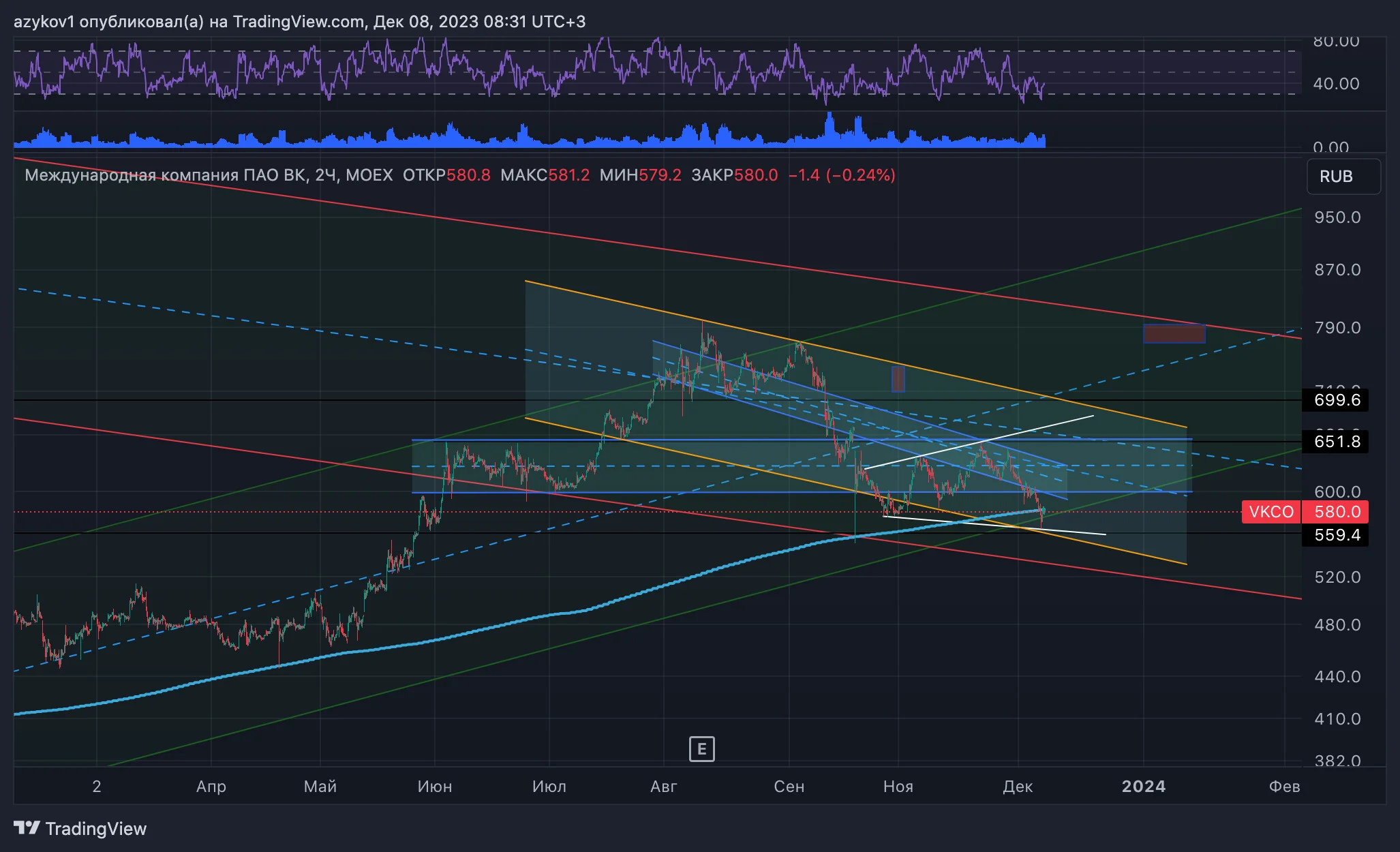Click the 480.0 price axis label
Screen dimensions: 1400x852
(1337, 625)
